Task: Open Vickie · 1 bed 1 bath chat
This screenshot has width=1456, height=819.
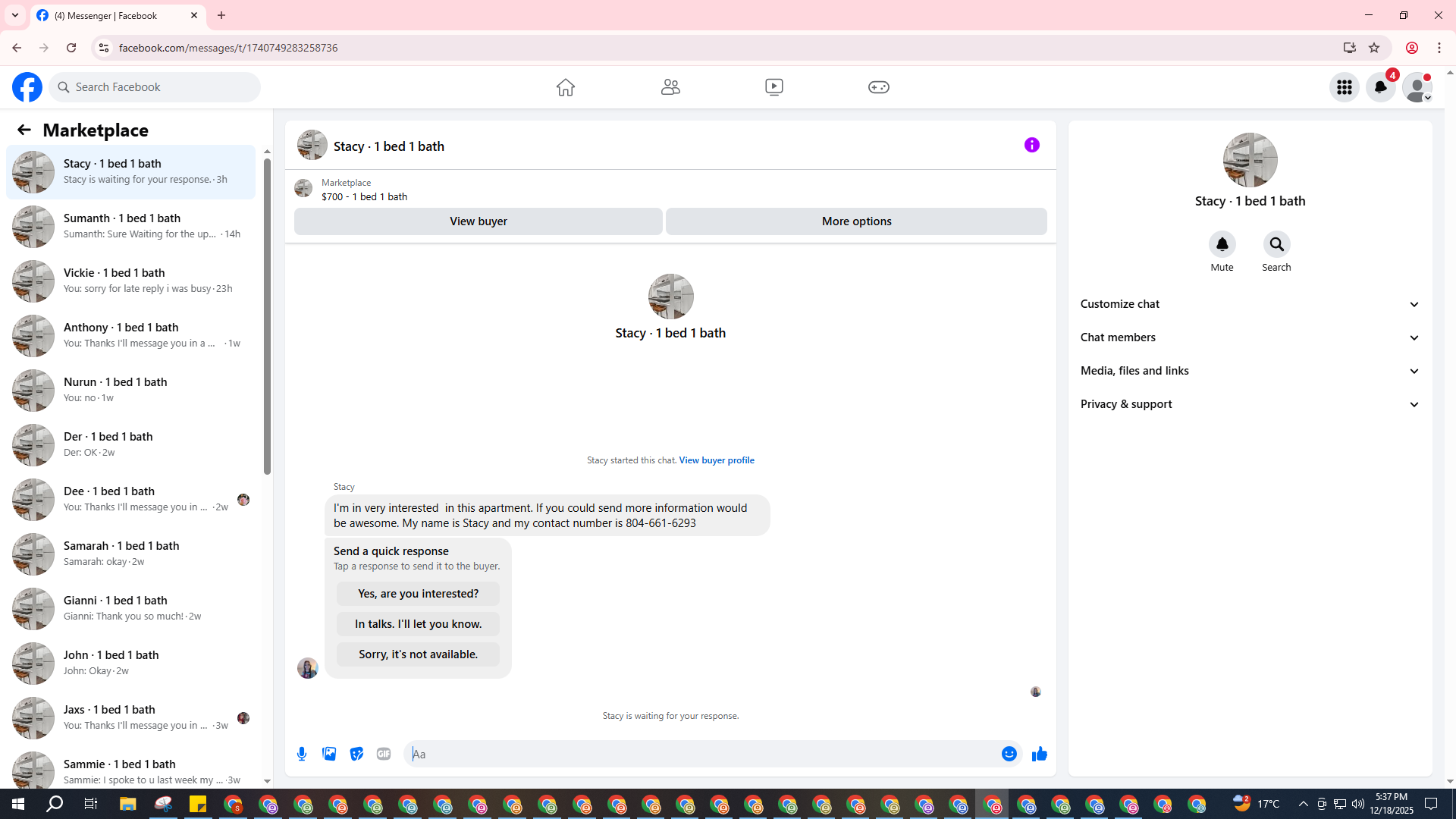Action: click(x=130, y=281)
